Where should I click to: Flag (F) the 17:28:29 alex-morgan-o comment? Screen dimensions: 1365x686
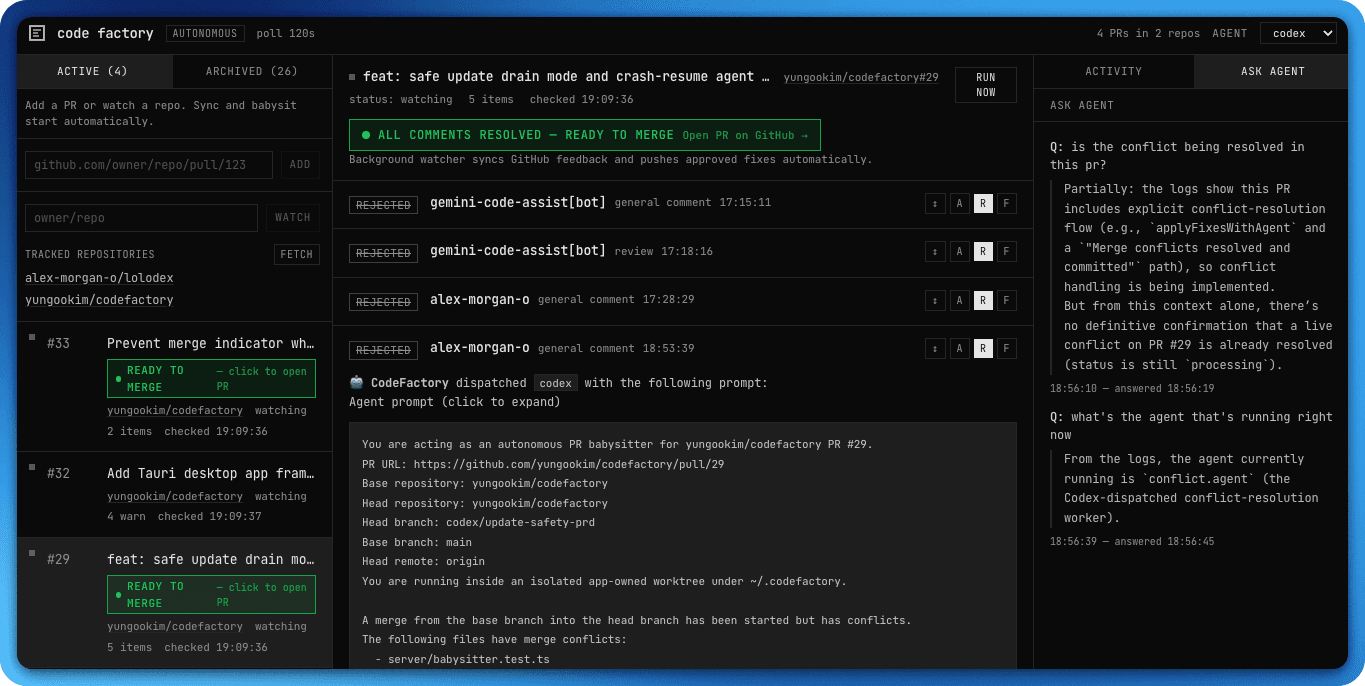(1007, 300)
